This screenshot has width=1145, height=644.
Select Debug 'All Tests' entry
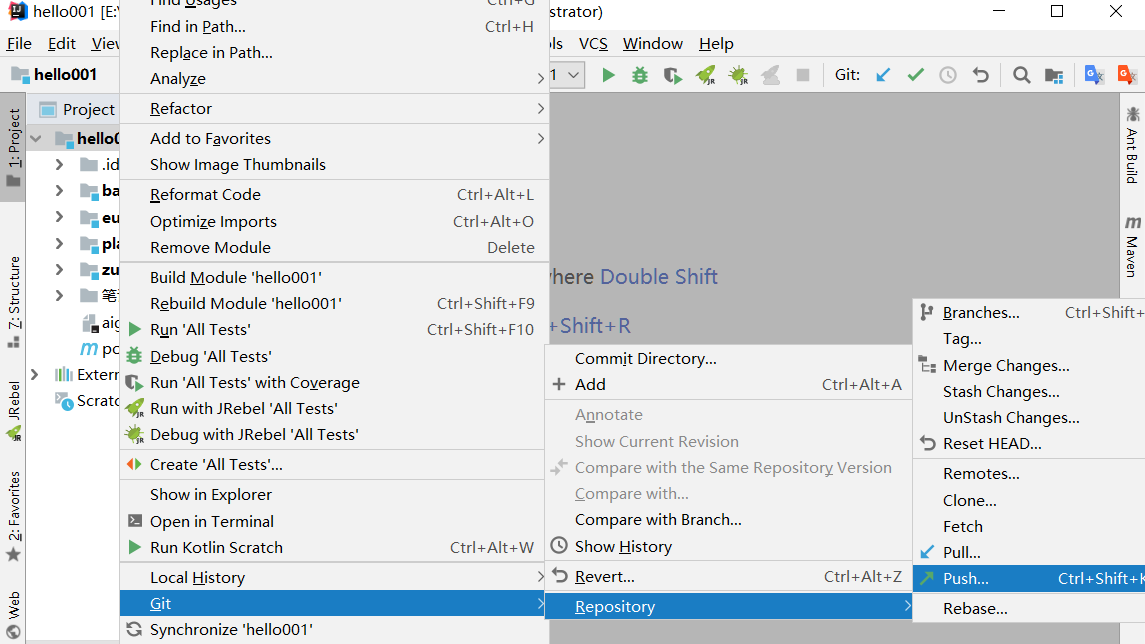coord(334,356)
